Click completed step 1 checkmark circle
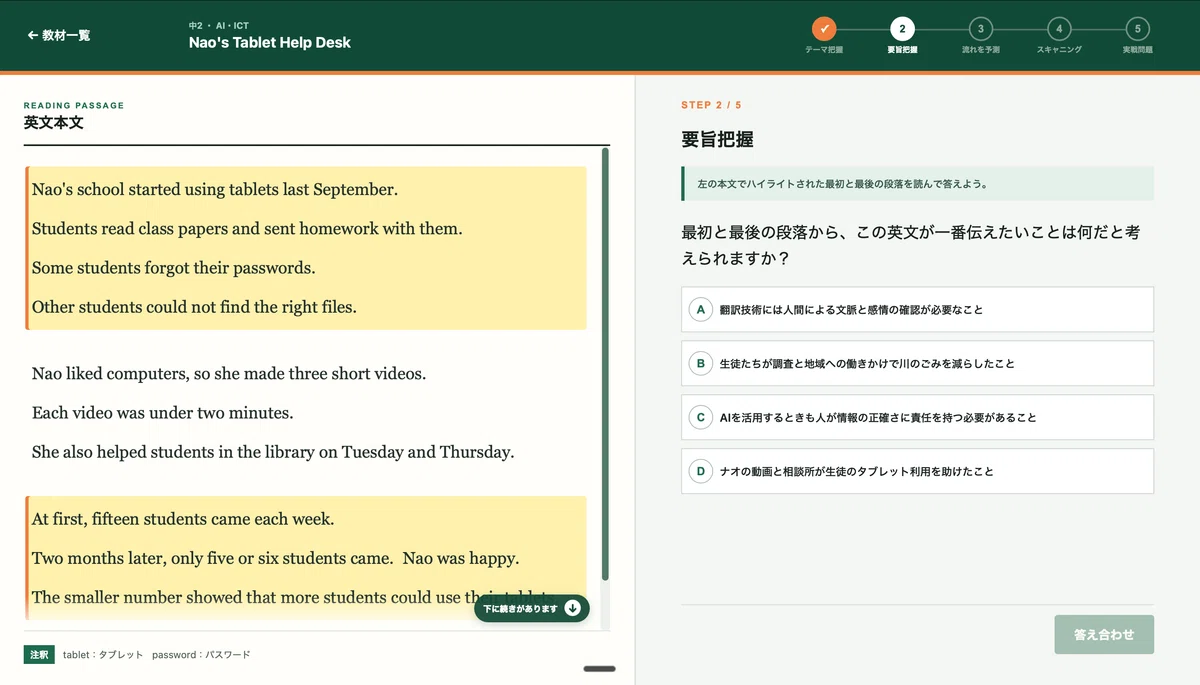1200x685 pixels. click(824, 29)
